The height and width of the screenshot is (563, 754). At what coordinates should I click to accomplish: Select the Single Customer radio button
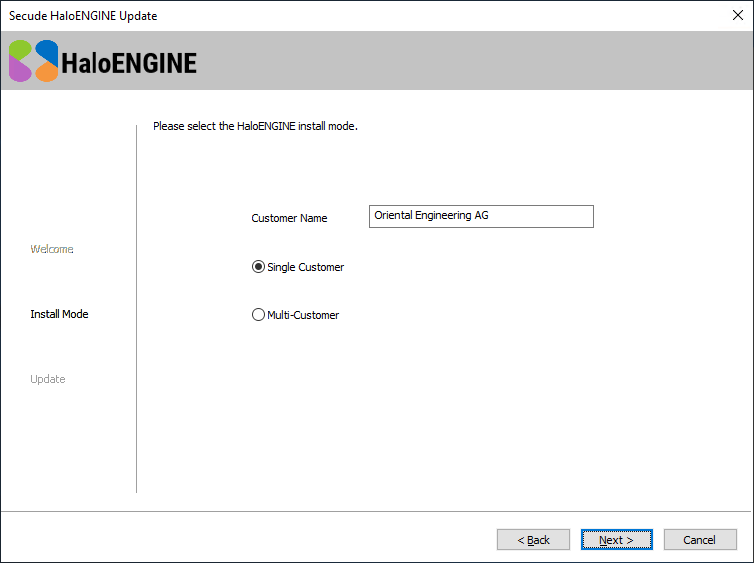[x=258, y=267]
